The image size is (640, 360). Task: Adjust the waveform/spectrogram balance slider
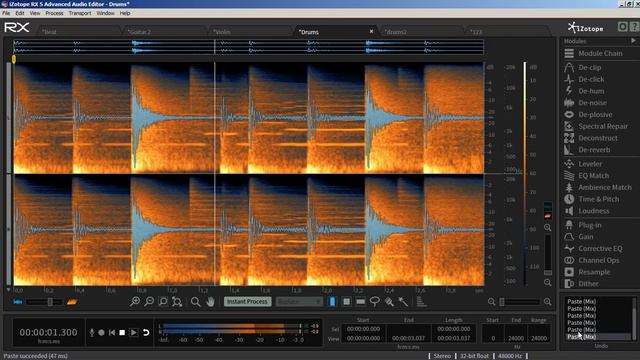[x=44, y=302]
